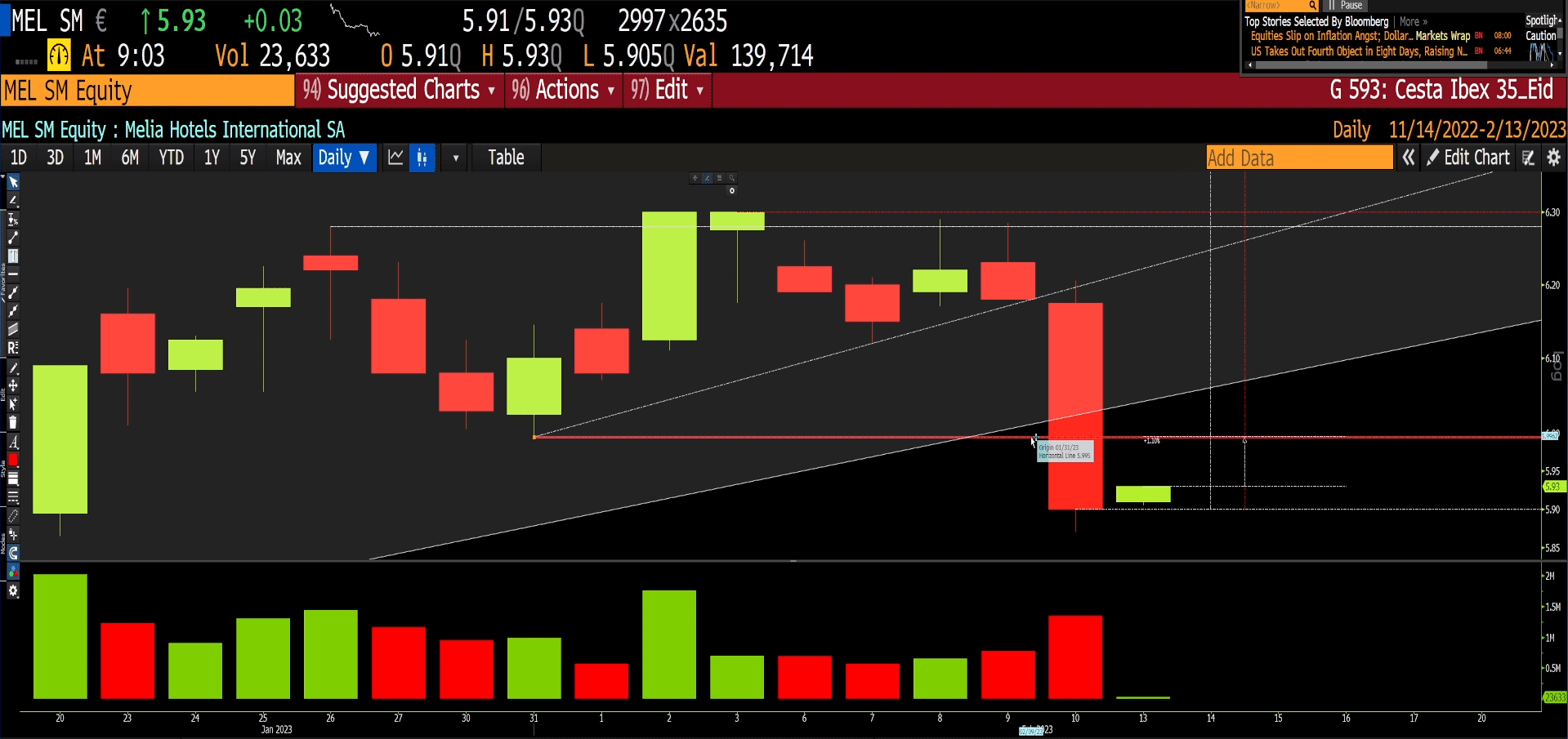
Task: Toggle the RGB color circles mode
Action: pyautogui.click(x=13, y=572)
